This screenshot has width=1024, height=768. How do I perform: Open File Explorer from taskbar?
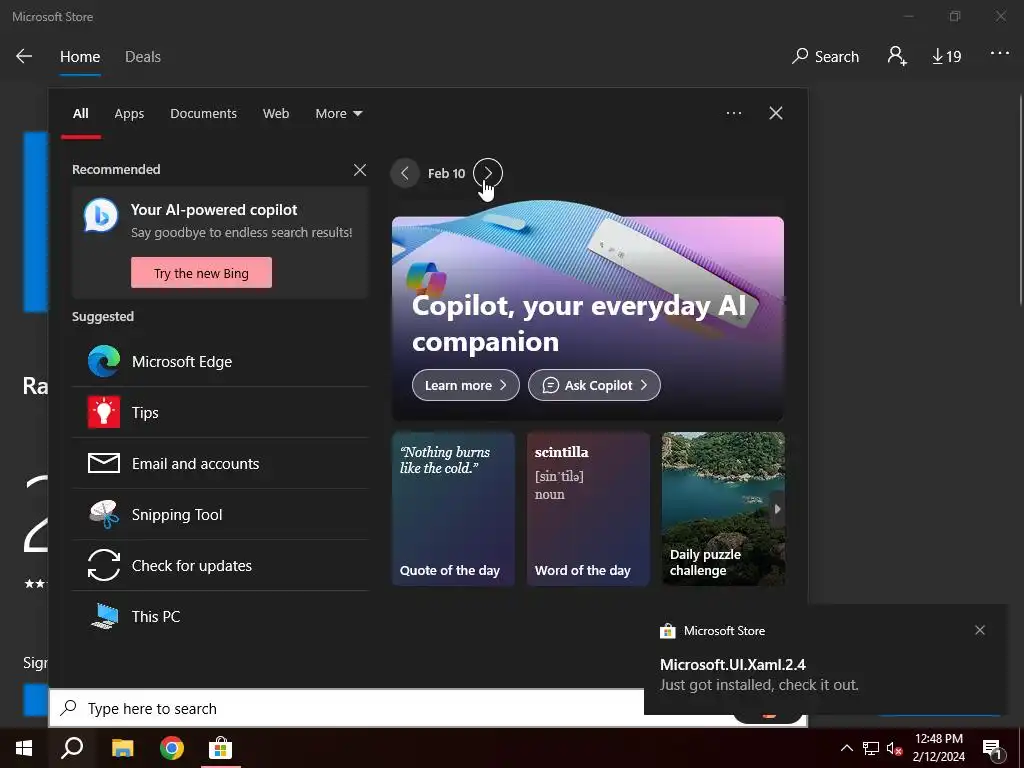tap(122, 748)
